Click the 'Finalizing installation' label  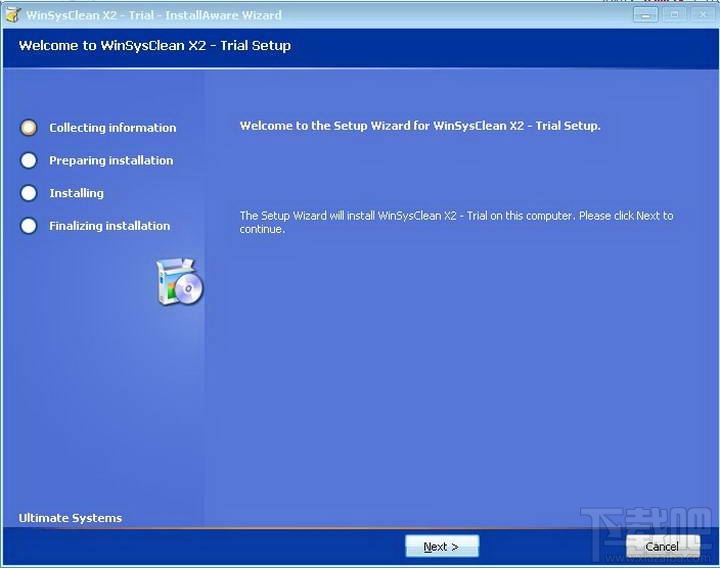point(110,225)
